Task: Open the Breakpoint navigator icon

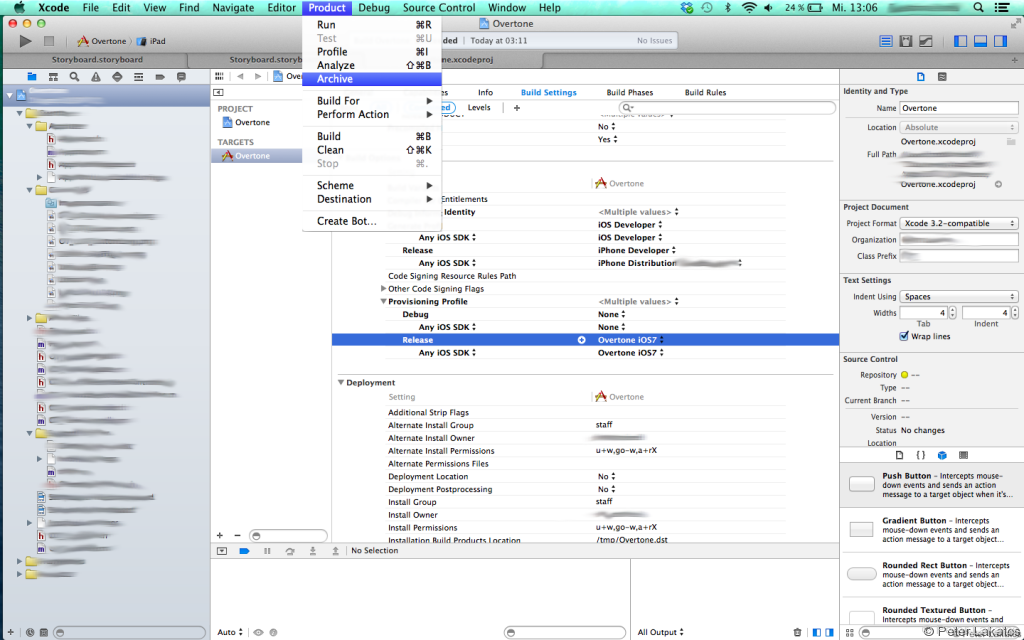Action: pos(160,76)
